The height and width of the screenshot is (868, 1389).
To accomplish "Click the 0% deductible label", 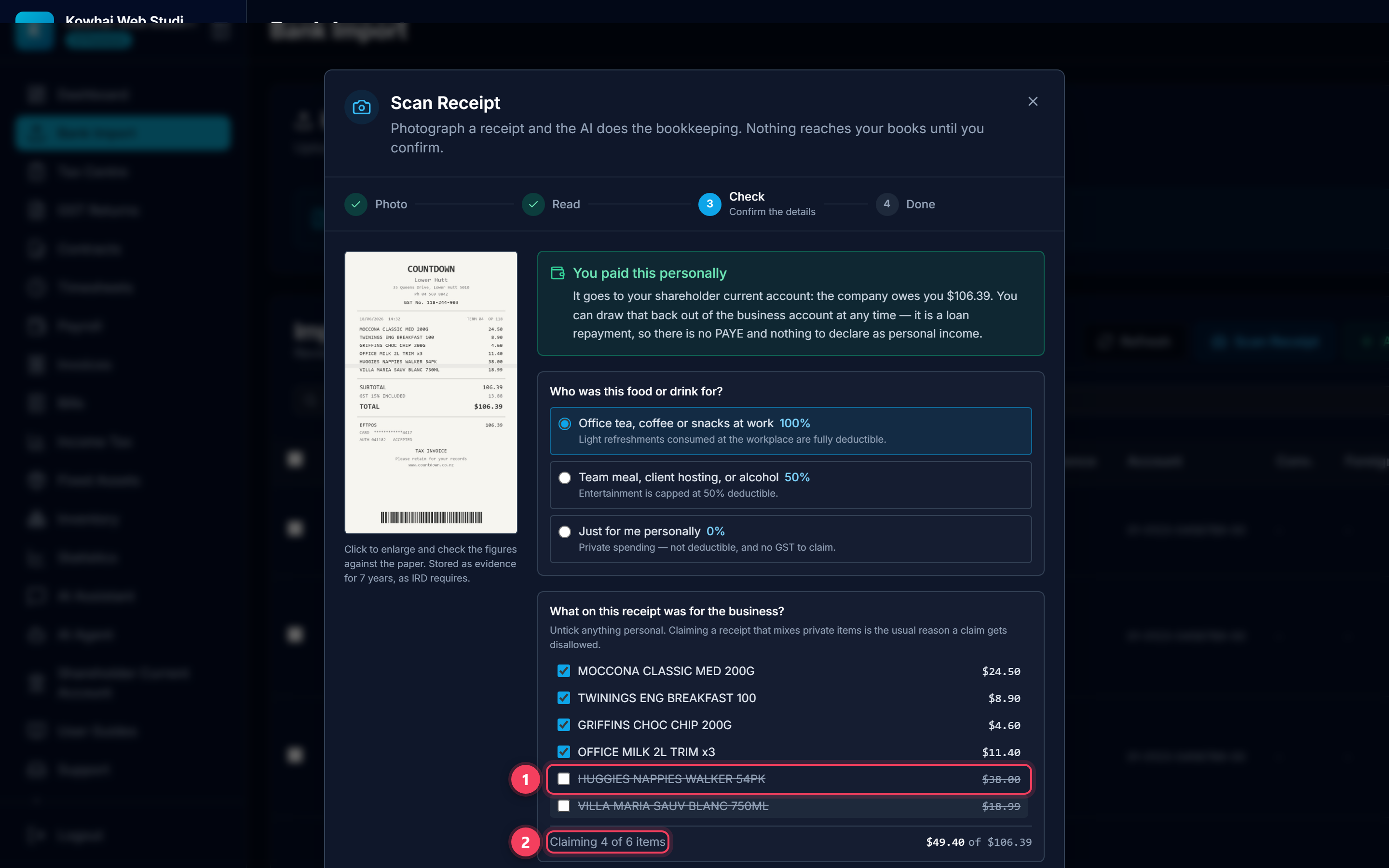I will pyautogui.click(x=715, y=531).
